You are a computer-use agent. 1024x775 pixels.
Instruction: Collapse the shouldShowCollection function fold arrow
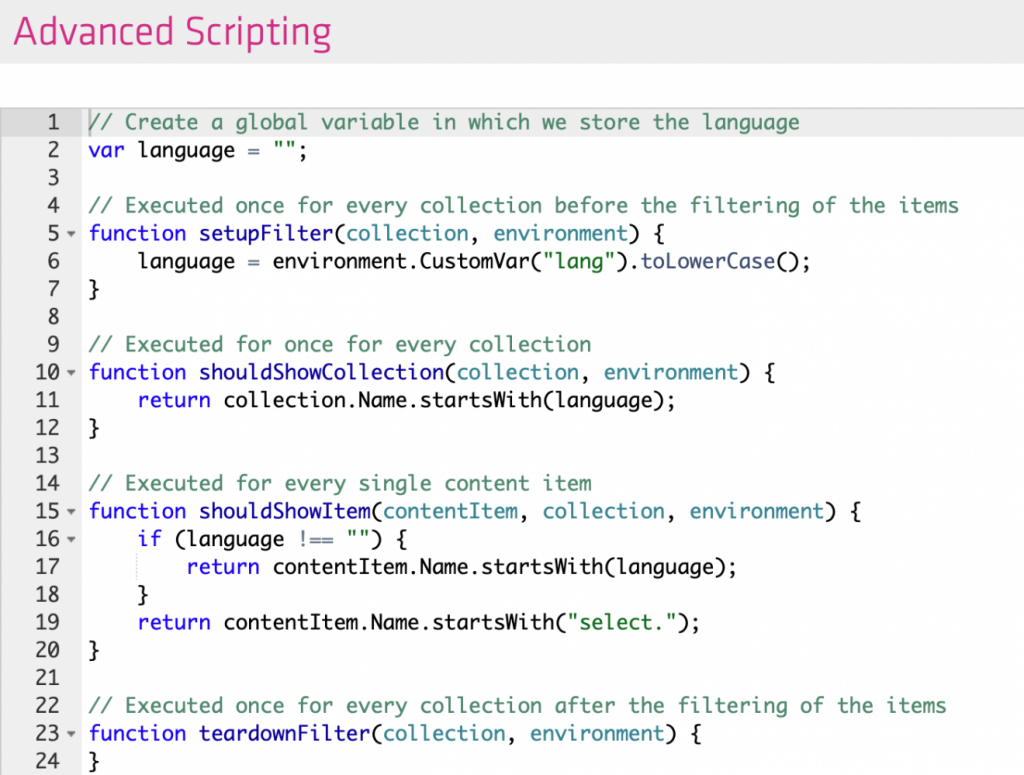coord(71,373)
